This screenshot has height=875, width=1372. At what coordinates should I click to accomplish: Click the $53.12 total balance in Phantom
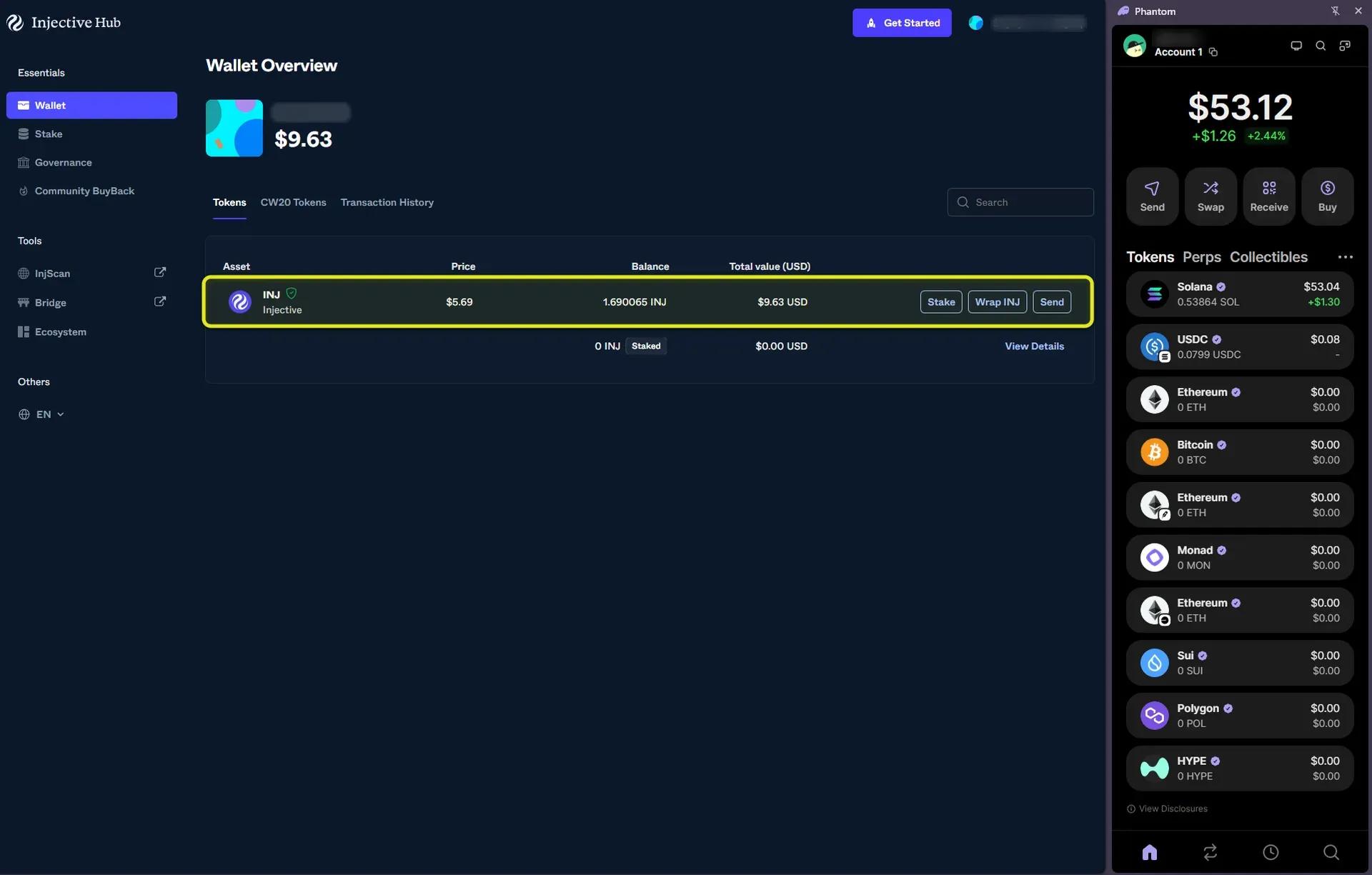[1240, 108]
